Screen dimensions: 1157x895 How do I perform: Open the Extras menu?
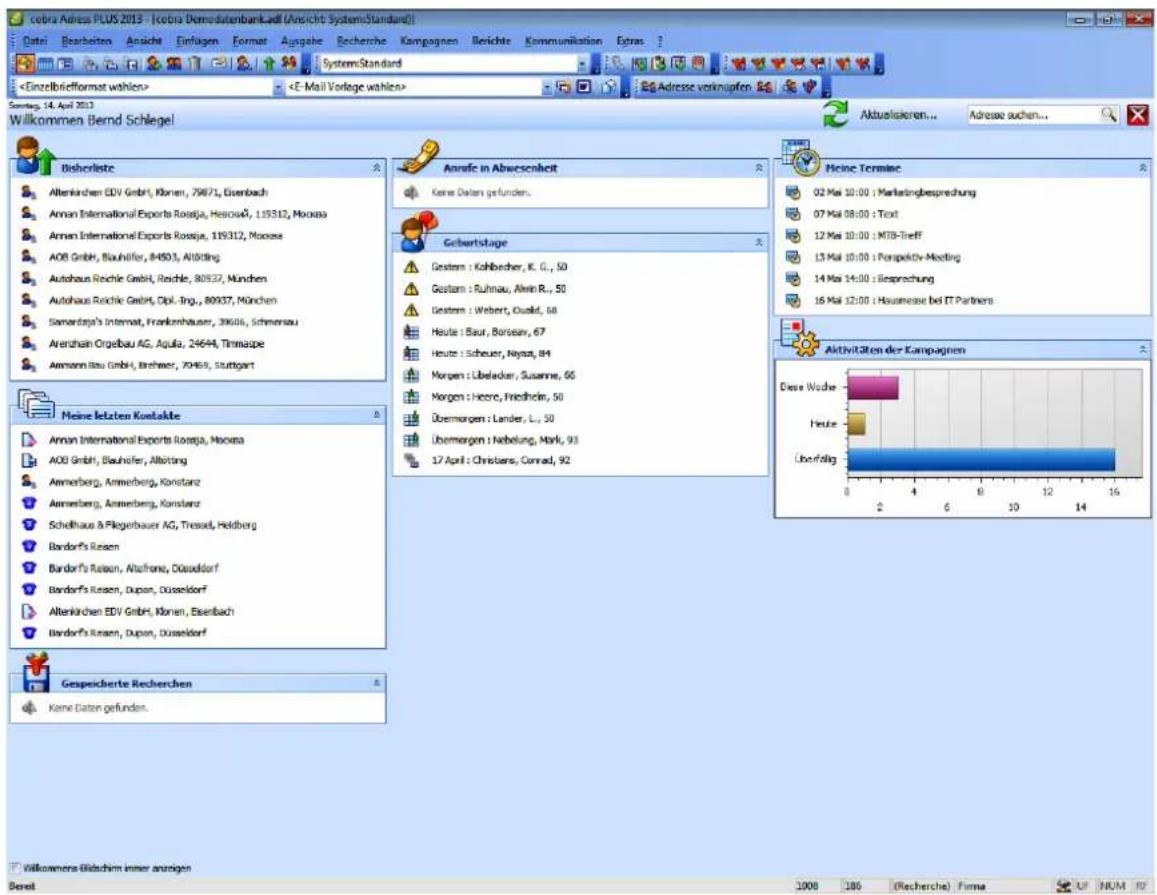[x=630, y=41]
